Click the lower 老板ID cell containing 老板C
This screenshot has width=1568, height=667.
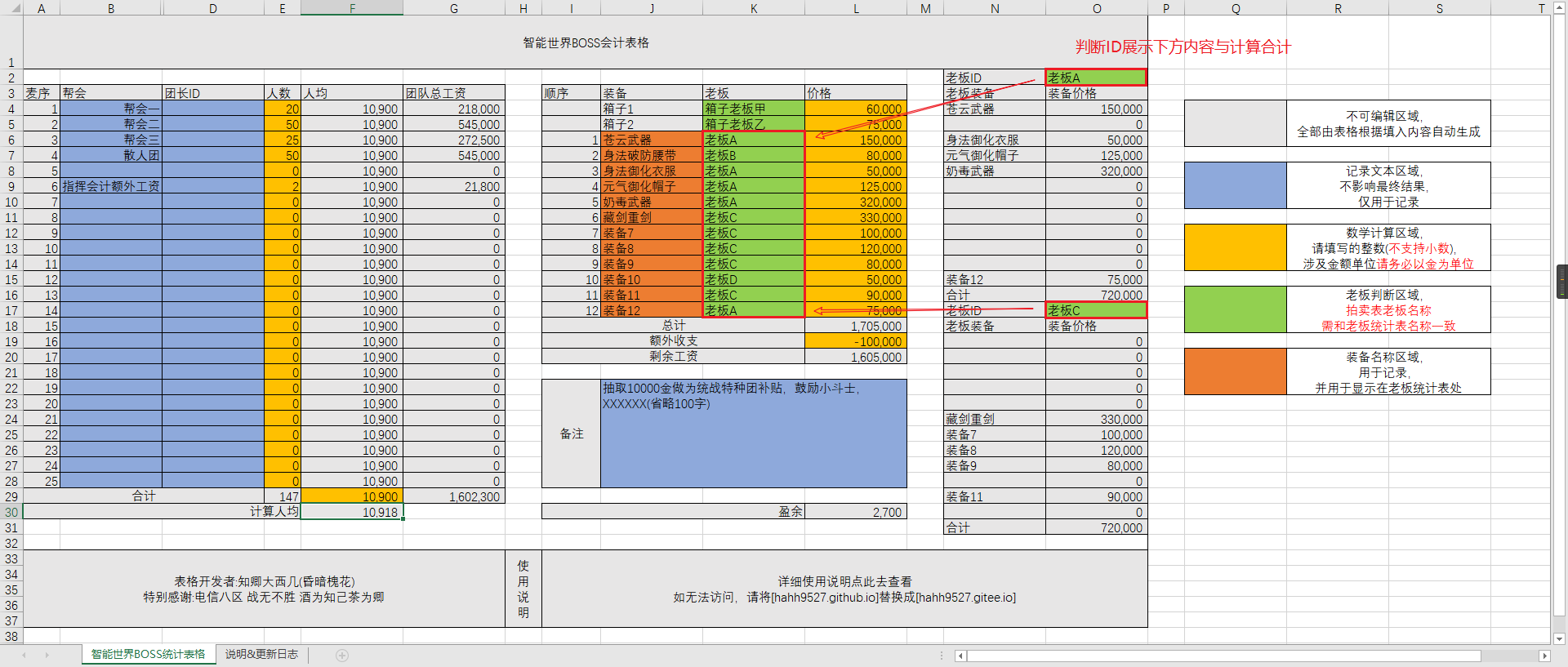coord(1096,310)
